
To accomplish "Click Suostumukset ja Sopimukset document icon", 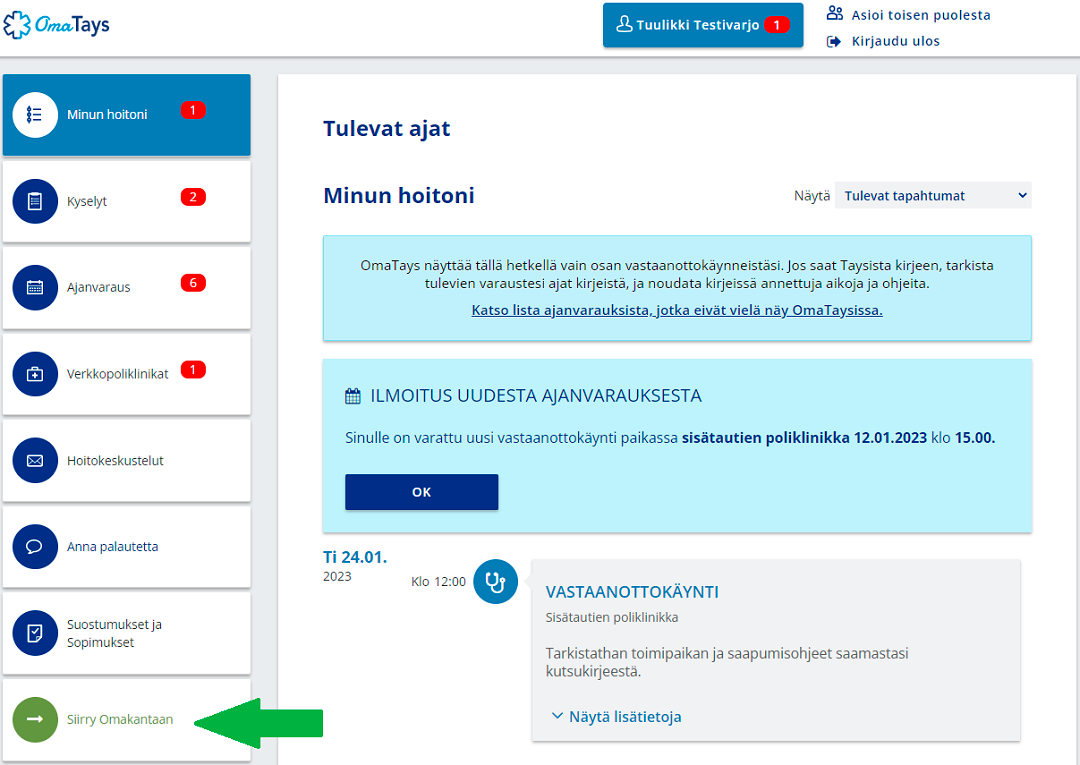I will coord(35,633).
